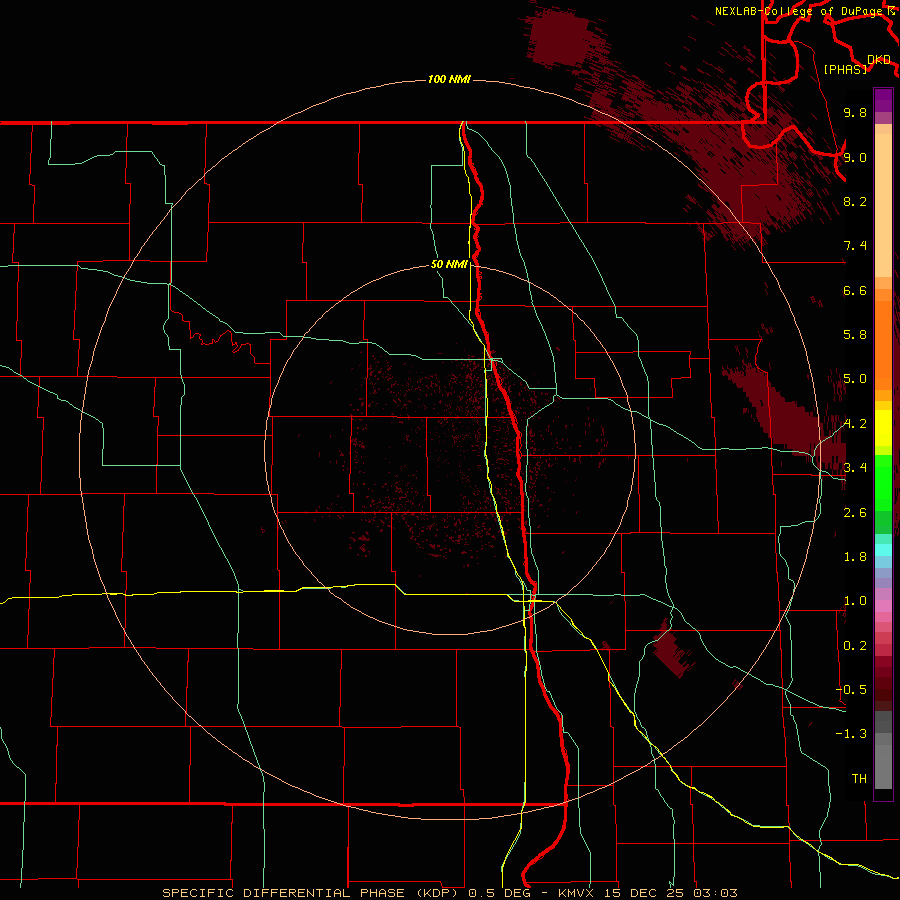Click the 5.8 value on the scale
900x900 pixels.
click(855, 335)
